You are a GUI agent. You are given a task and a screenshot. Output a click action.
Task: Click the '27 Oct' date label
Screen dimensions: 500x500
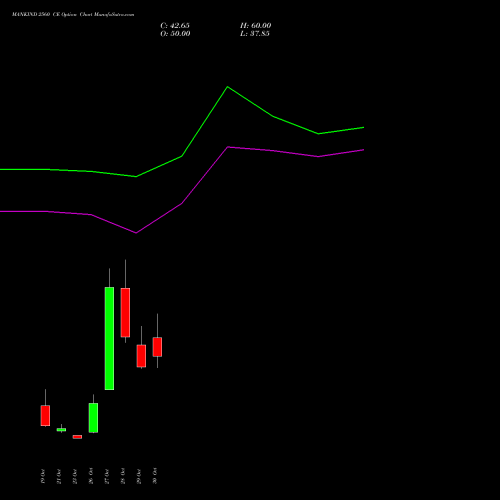(107, 476)
